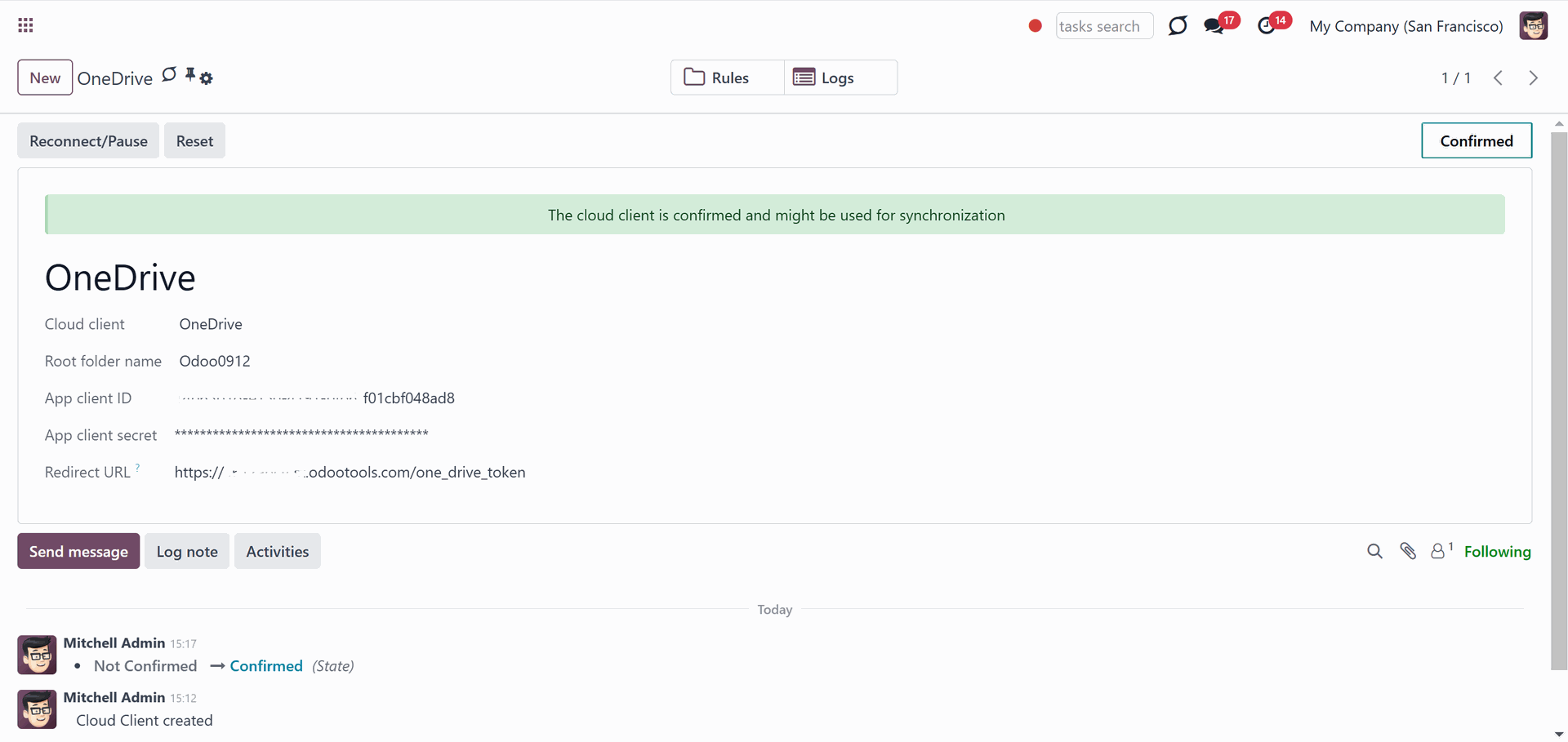Click the App client ID value
Viewport: 1568px width, 742px height.
(317, 398)
